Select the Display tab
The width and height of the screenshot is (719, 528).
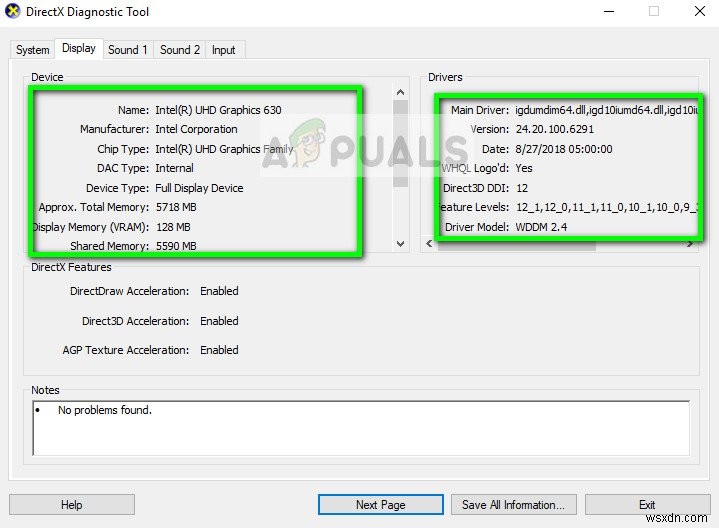[79, 48]
